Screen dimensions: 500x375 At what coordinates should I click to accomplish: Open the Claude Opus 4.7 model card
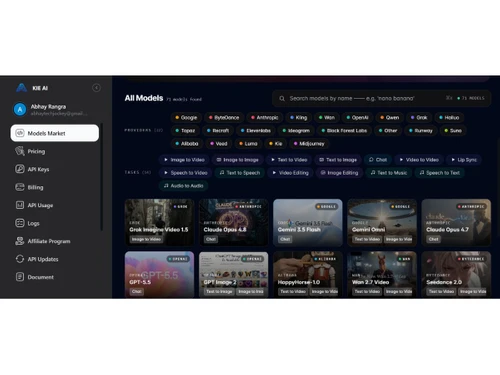point(456,222)
